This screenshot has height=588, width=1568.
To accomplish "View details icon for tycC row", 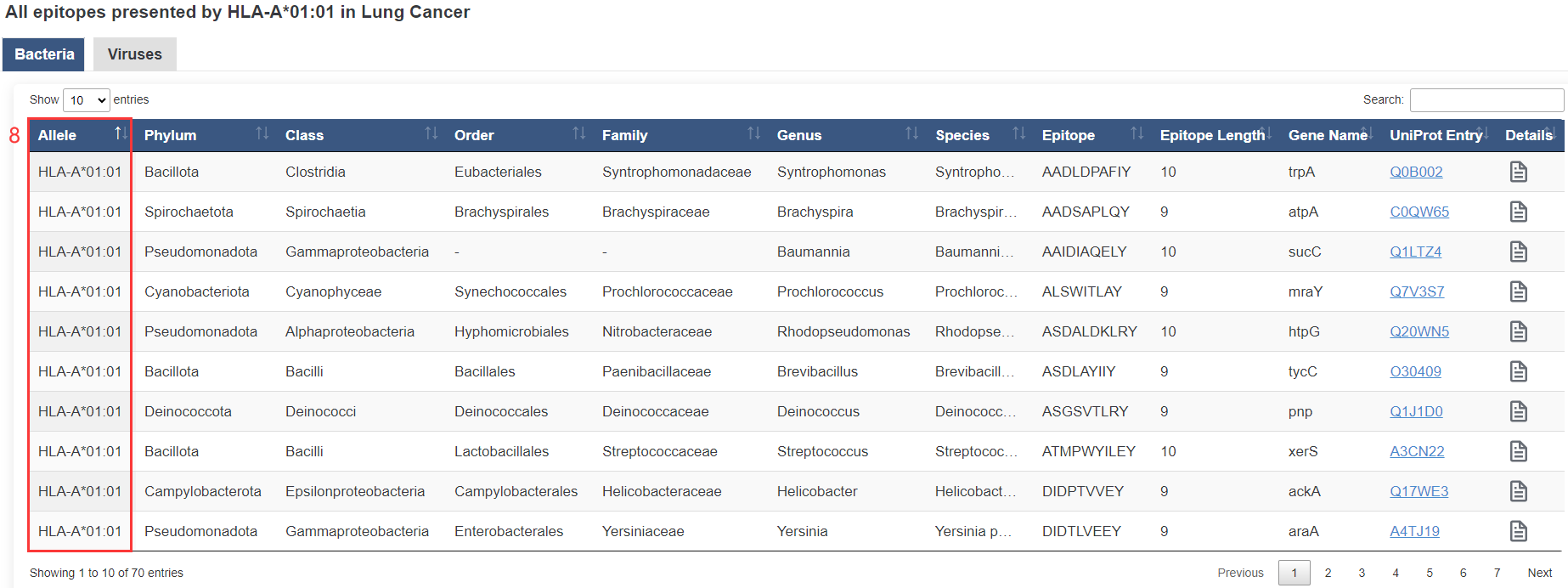I will (x=1518, y=371).
